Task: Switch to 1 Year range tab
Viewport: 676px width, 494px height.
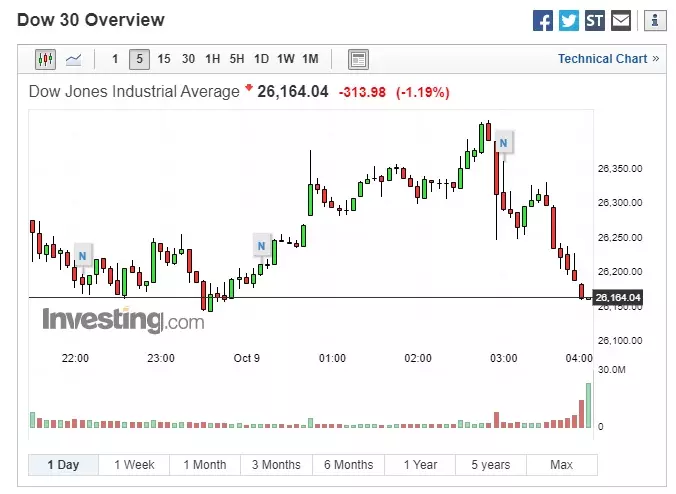Action: coord(420,465)
